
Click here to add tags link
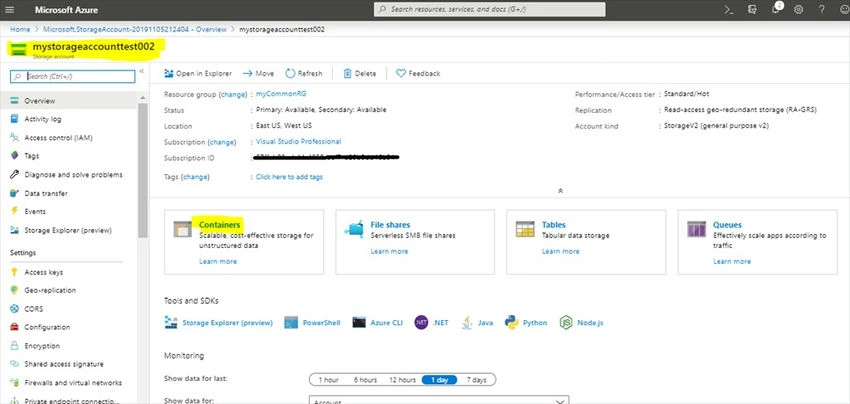pos(289,177)
